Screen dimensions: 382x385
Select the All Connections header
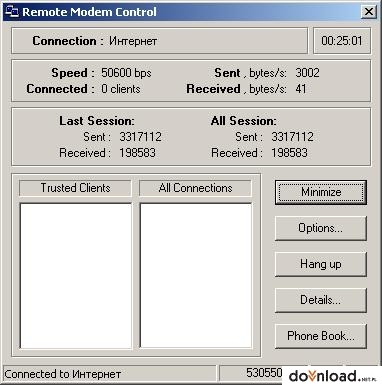pos(195,188)
